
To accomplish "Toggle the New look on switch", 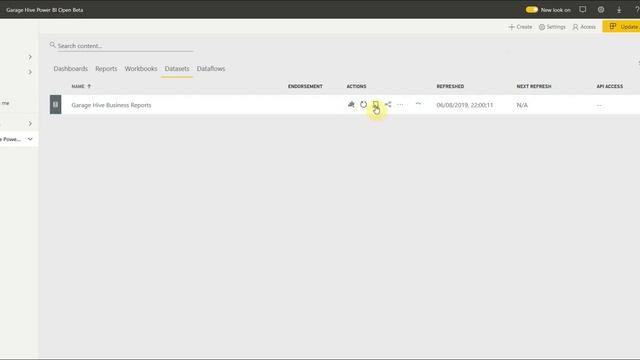I will [531, 9].
